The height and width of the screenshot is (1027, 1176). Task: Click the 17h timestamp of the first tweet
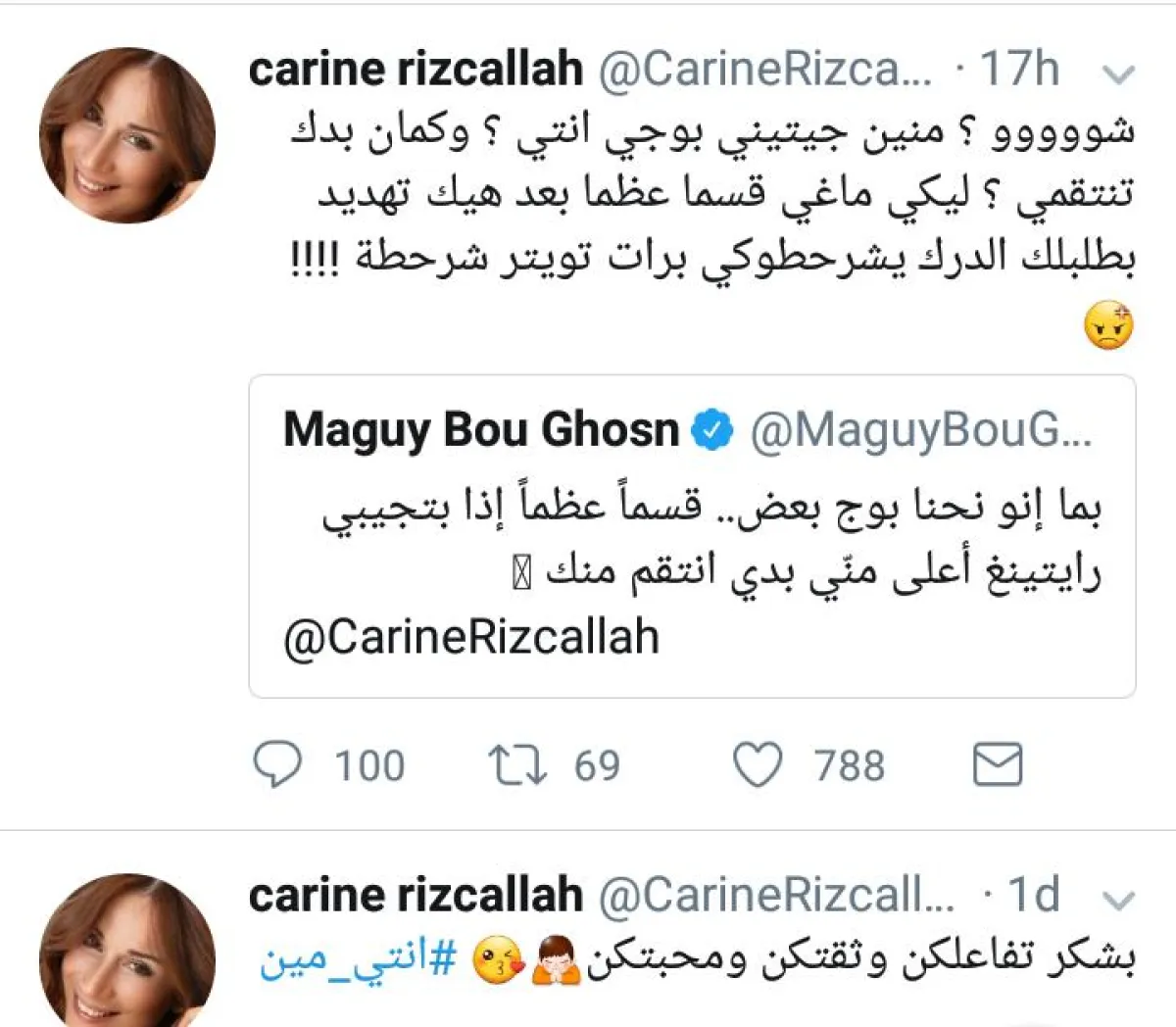(1019, 70)
